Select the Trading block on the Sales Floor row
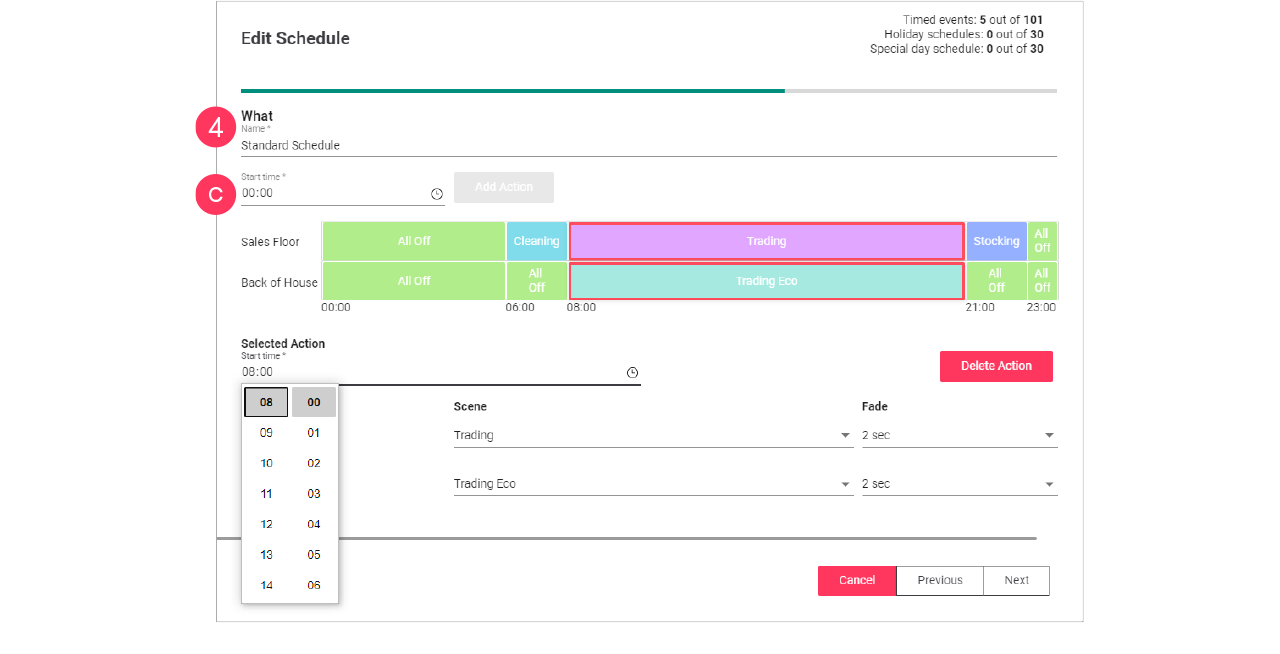 pos(766,241)
